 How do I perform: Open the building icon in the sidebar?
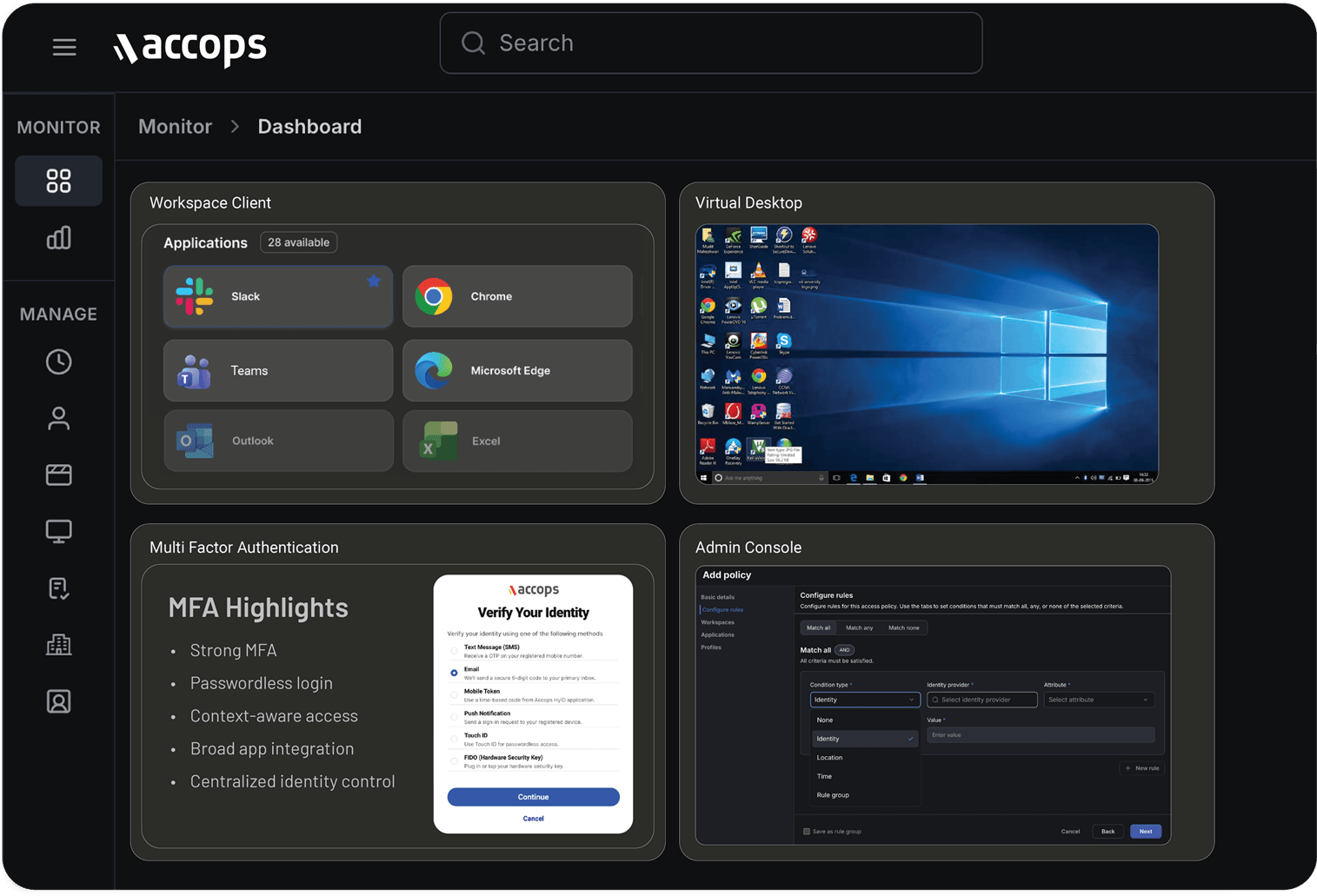point(58,645)
